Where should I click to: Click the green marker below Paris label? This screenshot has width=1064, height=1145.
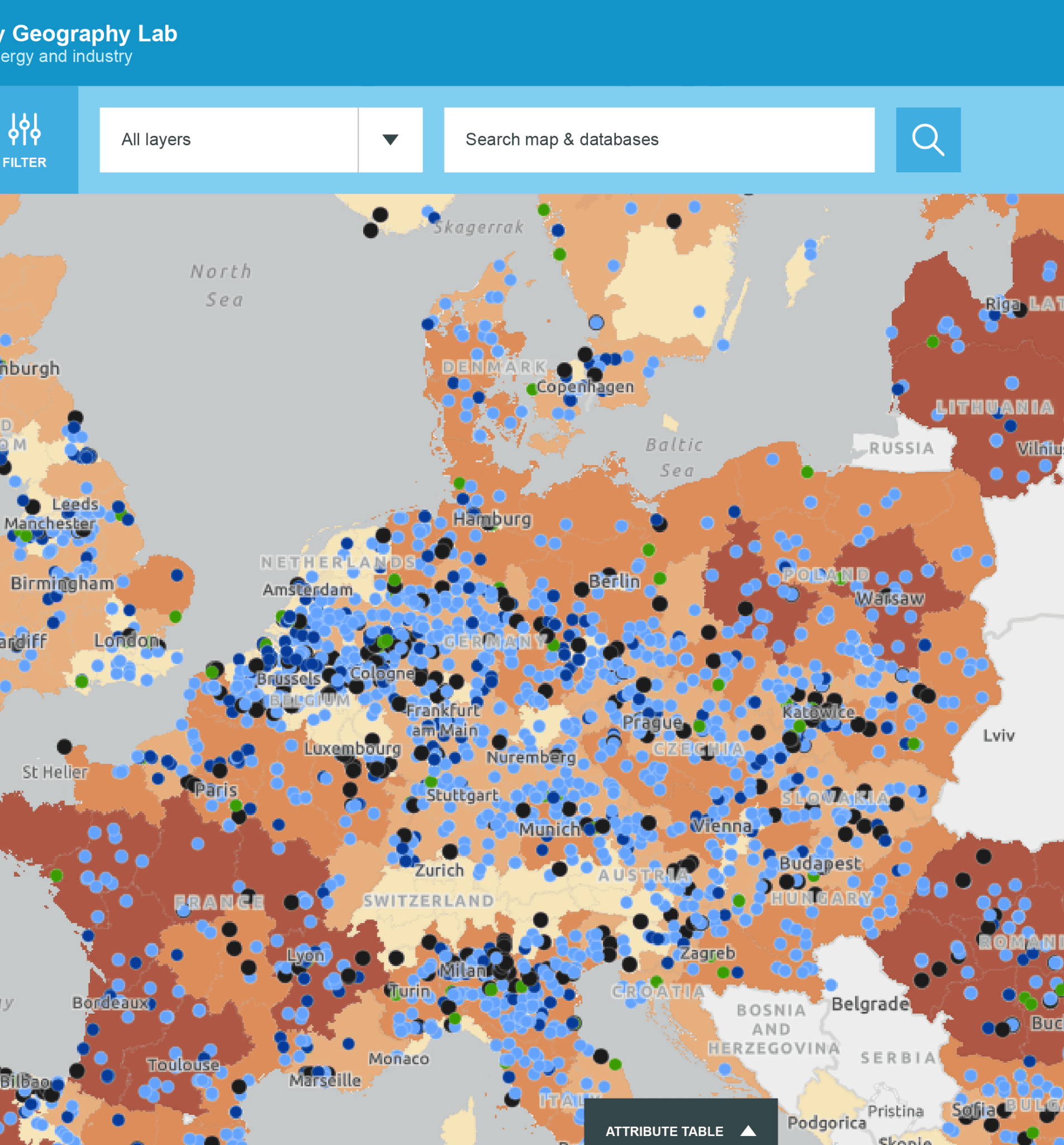point(235,805)
